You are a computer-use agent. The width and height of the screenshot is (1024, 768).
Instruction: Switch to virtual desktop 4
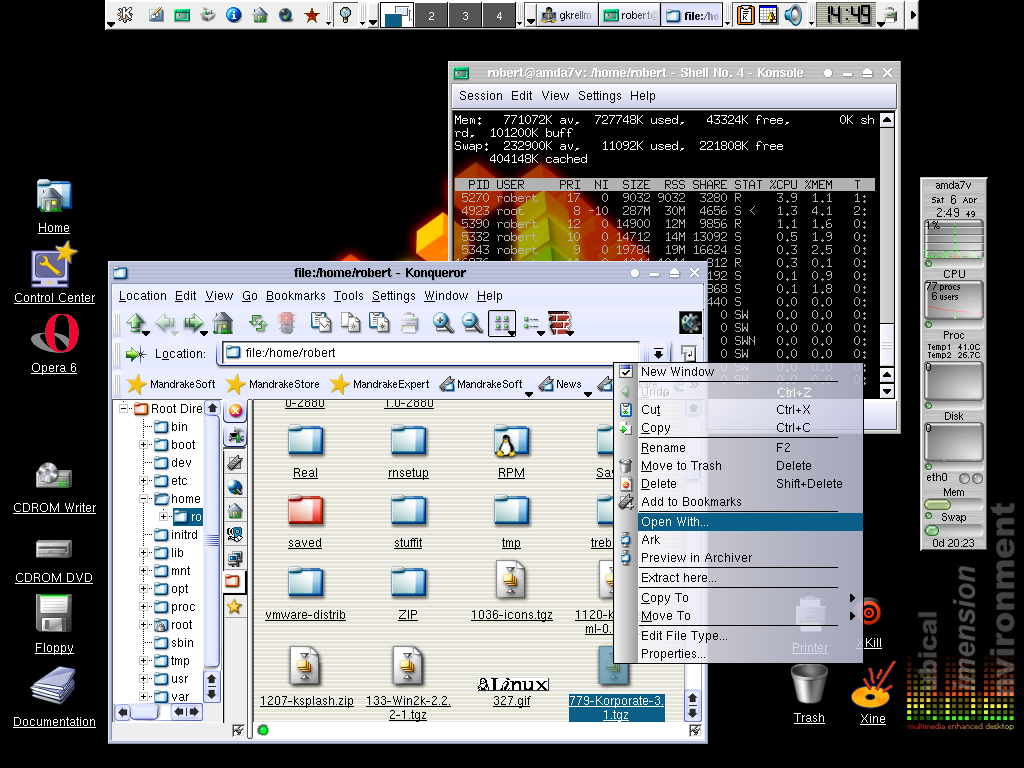(x=499, y=16)
